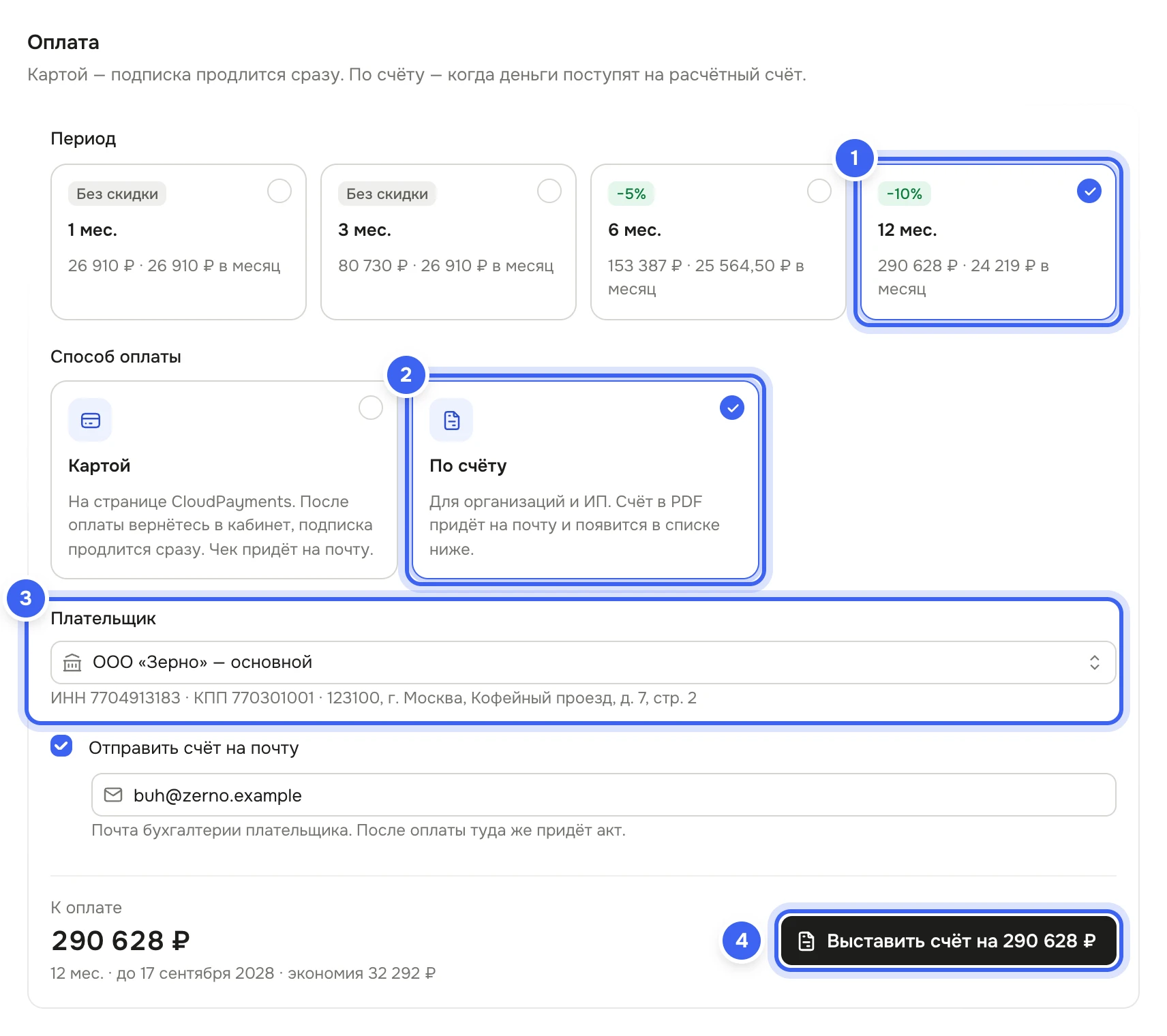Click the invoice document icon in По счёту
The image size is (1167, 1036).
pos(451,420)
